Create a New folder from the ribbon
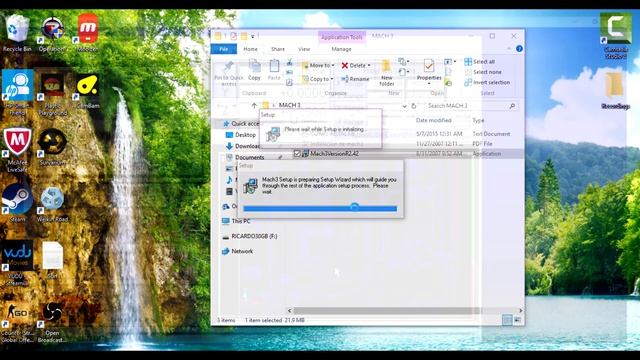640x360 pixels. (x=386, y=72)
